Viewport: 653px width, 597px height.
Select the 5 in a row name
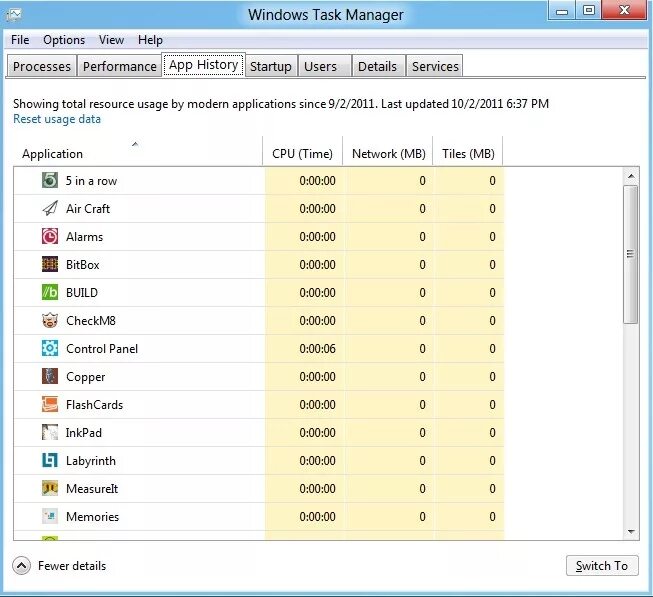[91, 181]
